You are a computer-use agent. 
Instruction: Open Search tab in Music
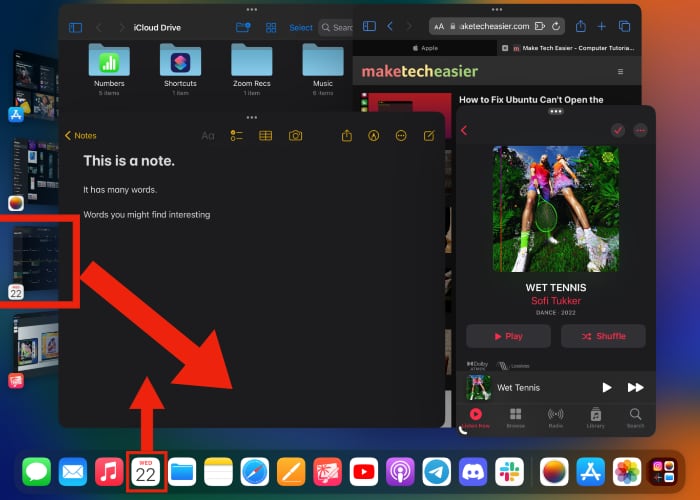(x=635, y=418)
